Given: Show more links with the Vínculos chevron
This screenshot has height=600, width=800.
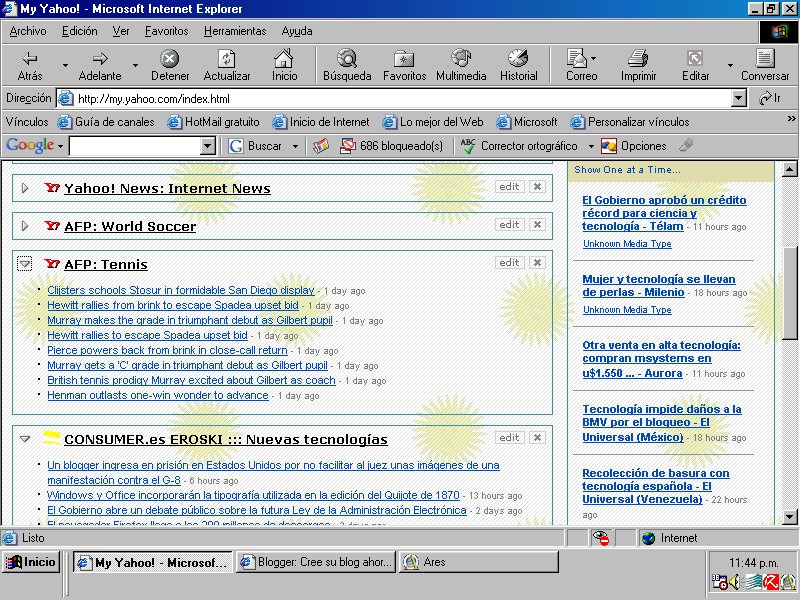Looking at the screenshot, I should pos(791,118).
